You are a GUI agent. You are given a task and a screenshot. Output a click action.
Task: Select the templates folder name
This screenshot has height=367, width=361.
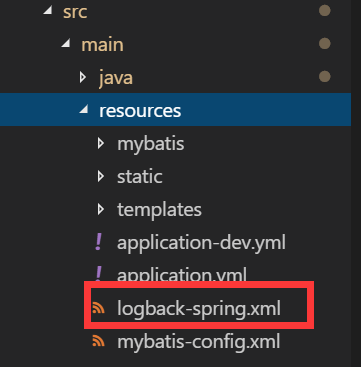(x=159, y=210)
